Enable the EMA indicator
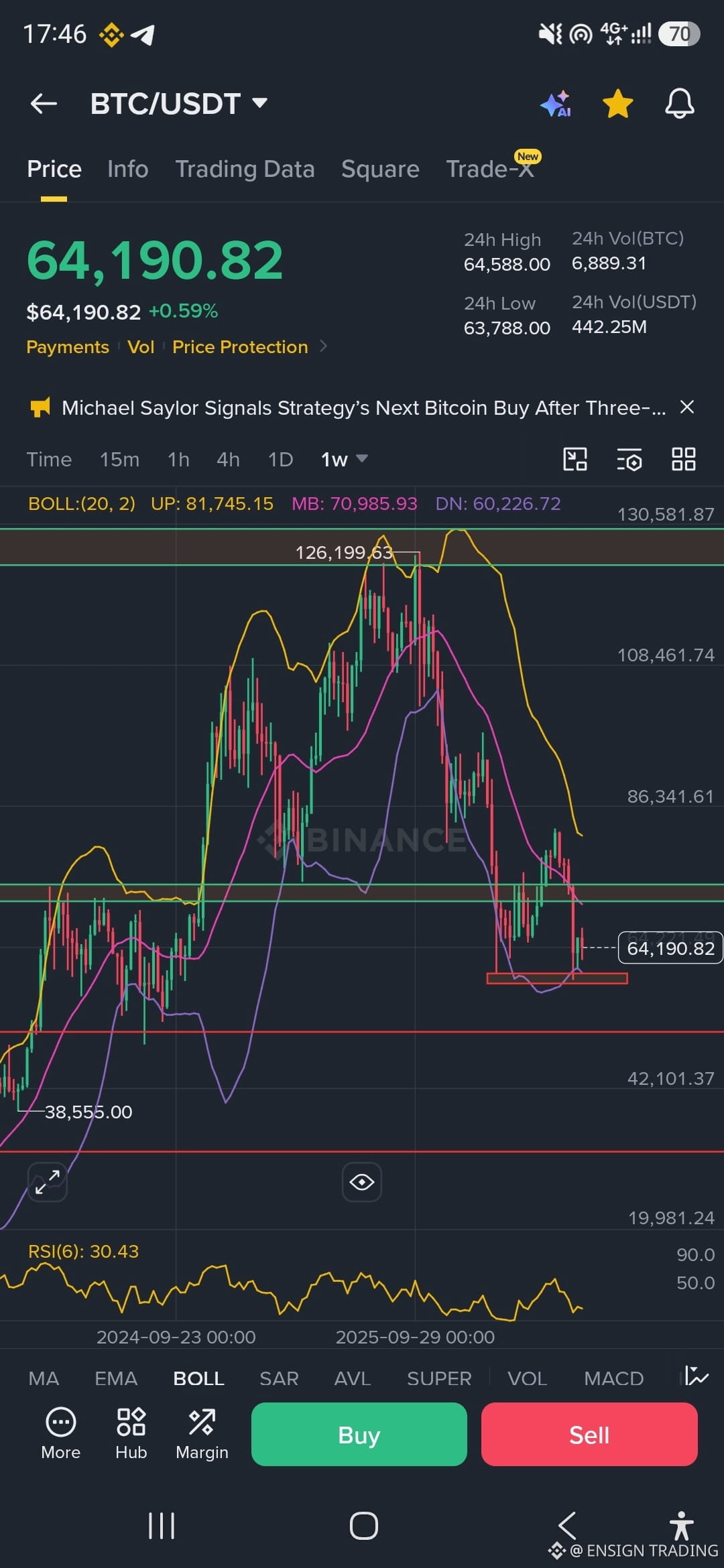The height and width of the screenshot is (1568, 724). pyautogui.click(x=116, y=1378)
